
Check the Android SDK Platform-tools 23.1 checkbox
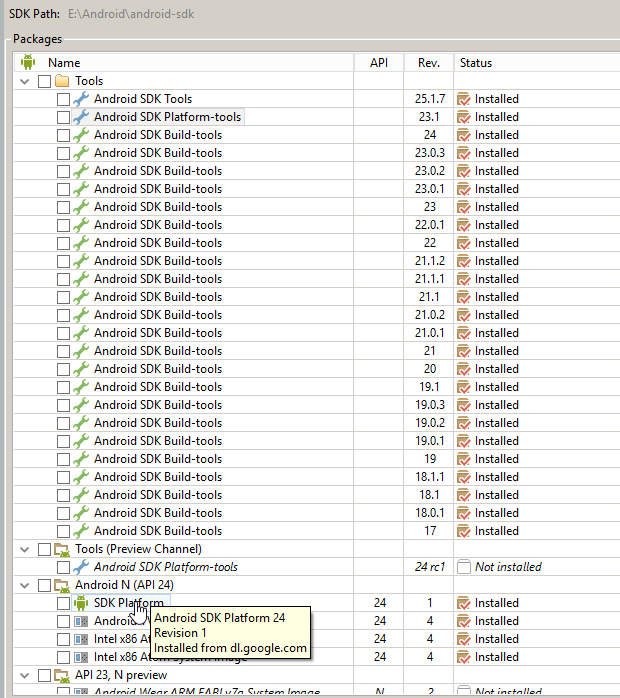pyautogui.click(x=63, y=117)
